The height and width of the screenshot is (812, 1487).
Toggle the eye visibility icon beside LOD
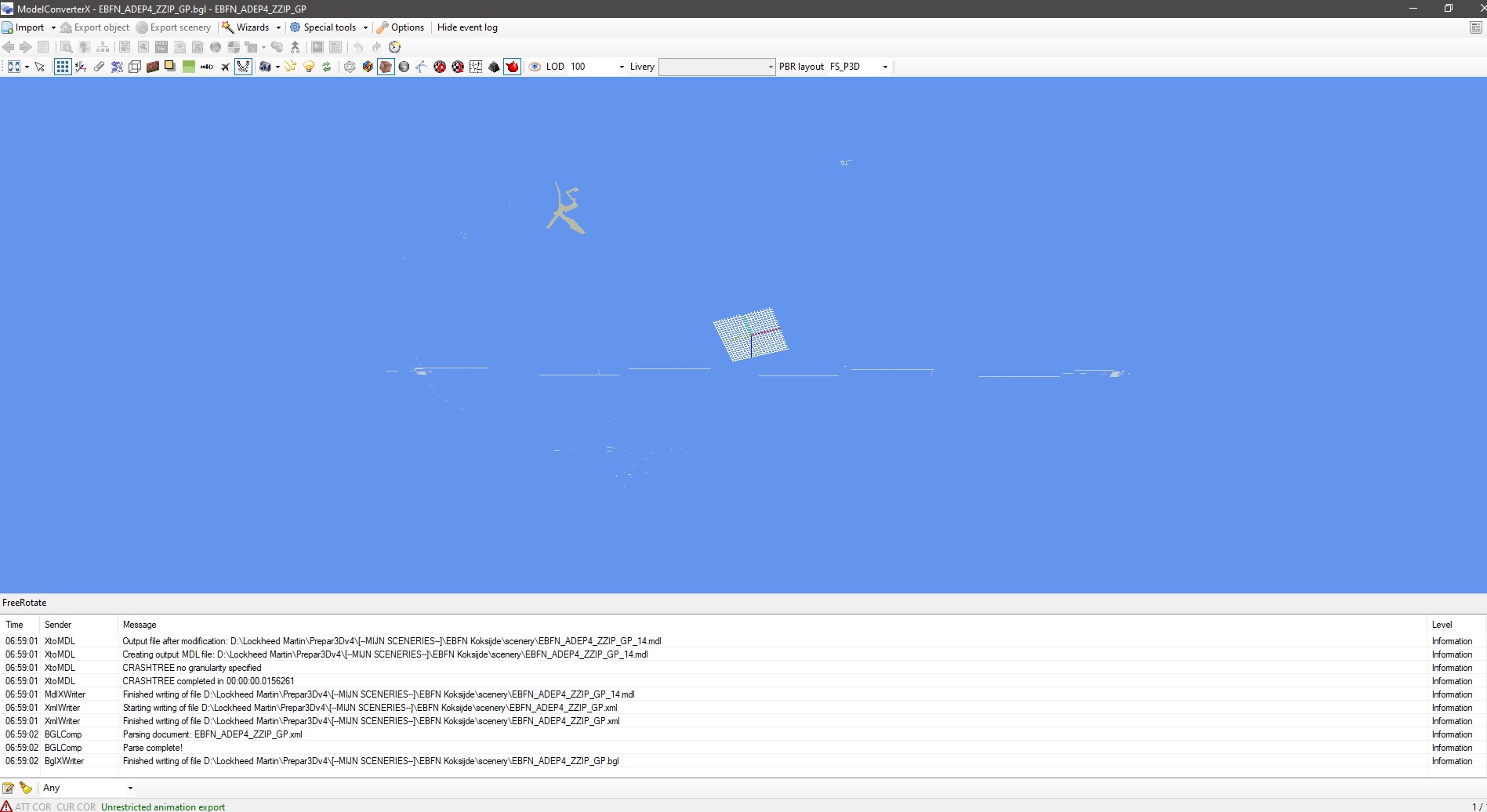(x=535, y=67)
